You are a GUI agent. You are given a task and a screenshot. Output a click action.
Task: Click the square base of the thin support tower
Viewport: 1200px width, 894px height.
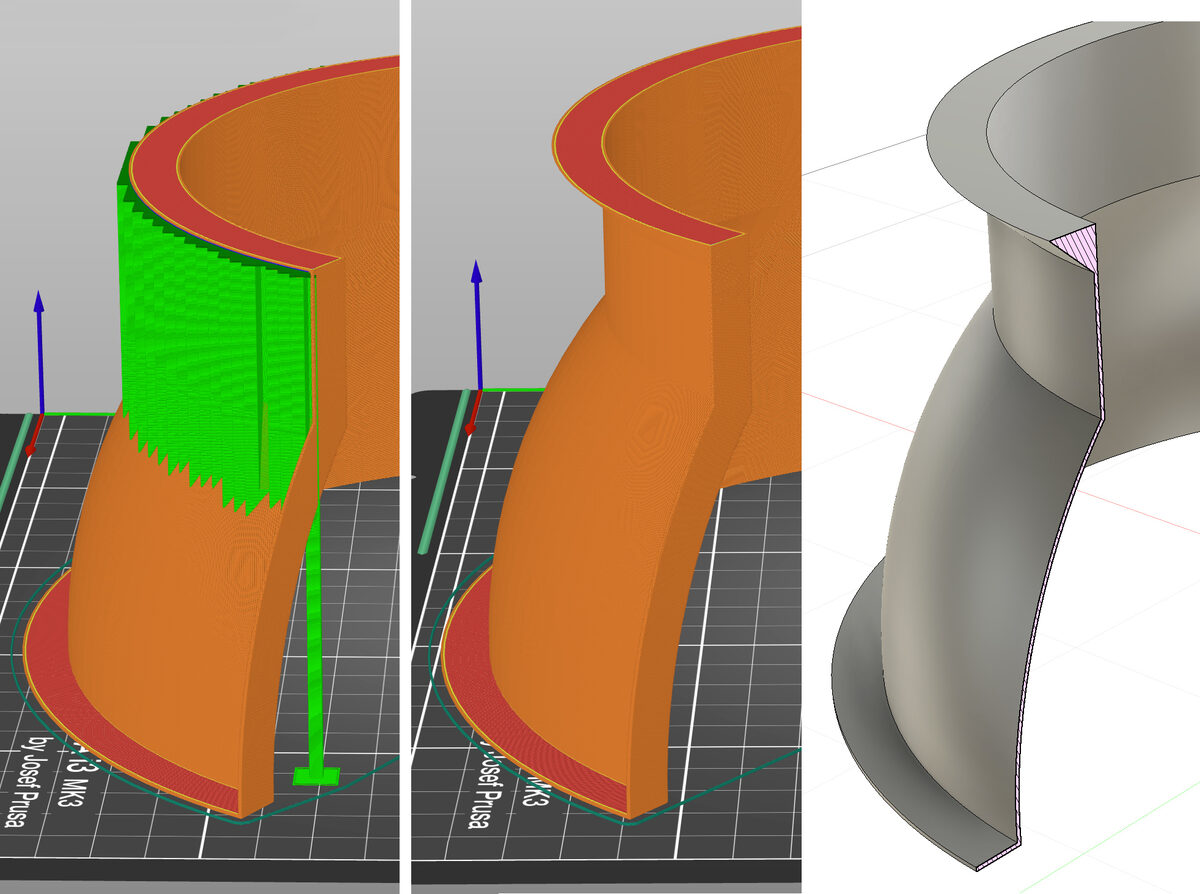click(x=316, y=775)
